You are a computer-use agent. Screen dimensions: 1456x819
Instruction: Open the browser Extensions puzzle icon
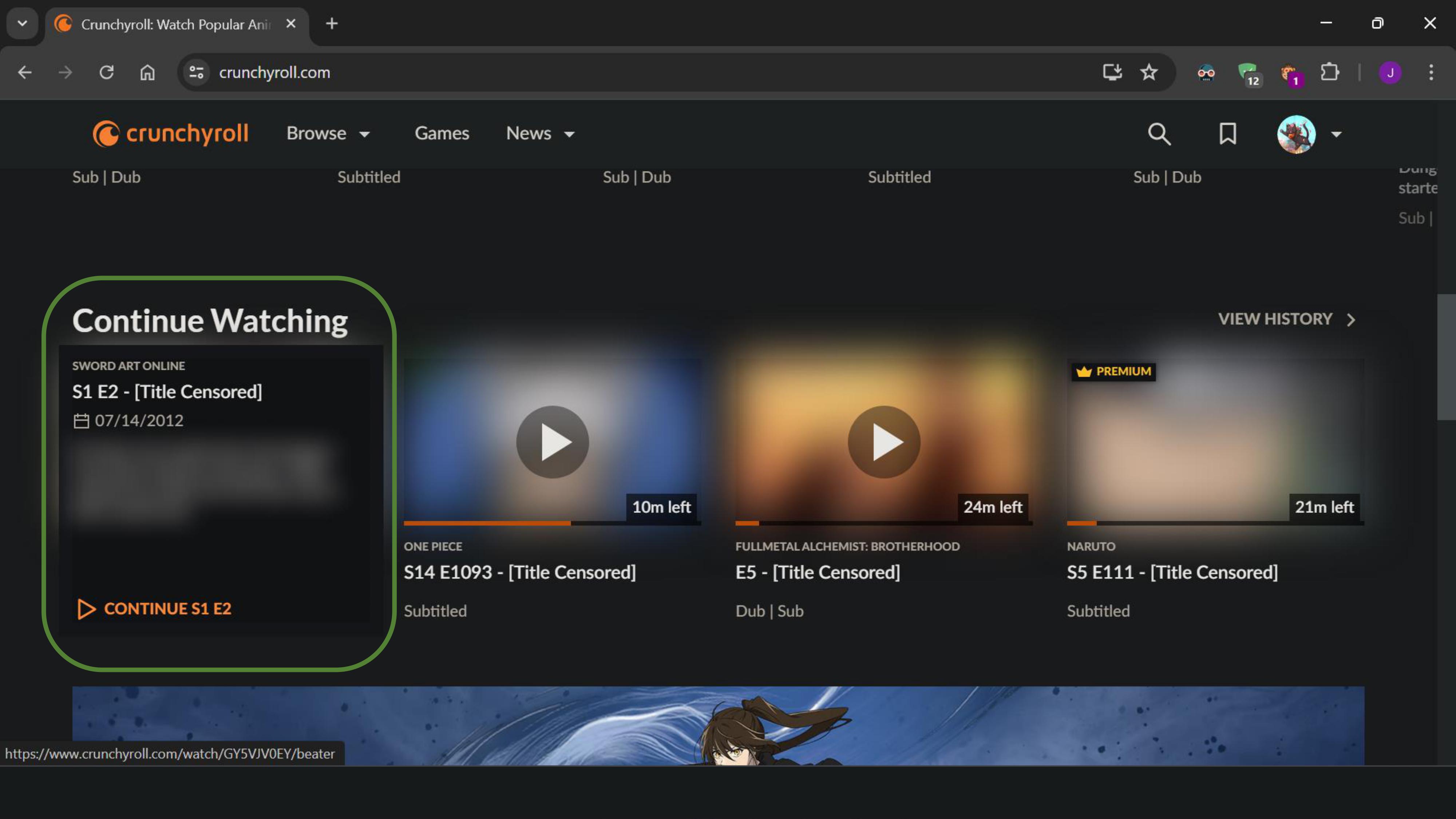(1329, 72)
